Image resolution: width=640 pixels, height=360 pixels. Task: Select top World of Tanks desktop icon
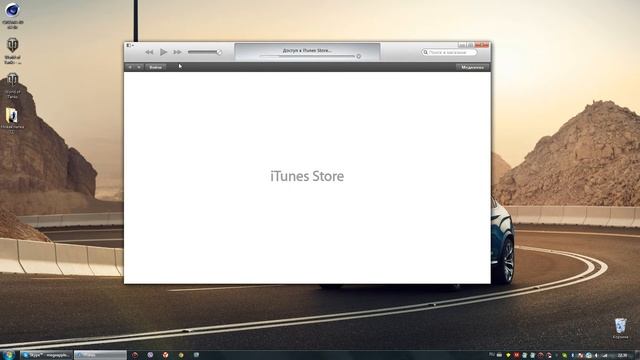click(x=13, y=51)
